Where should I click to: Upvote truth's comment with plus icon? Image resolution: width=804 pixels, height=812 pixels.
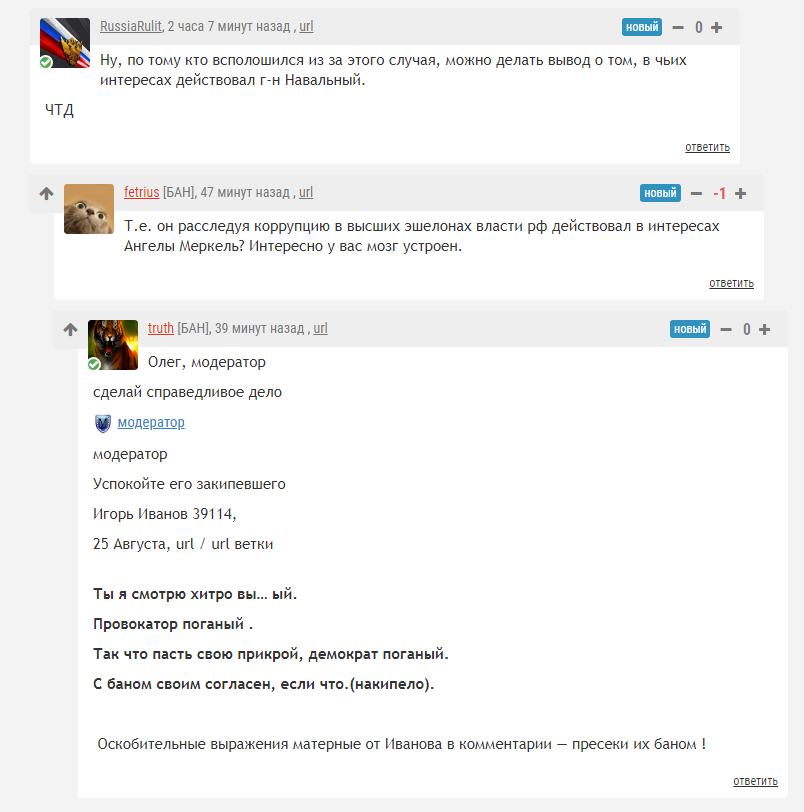tap(765, 329)
